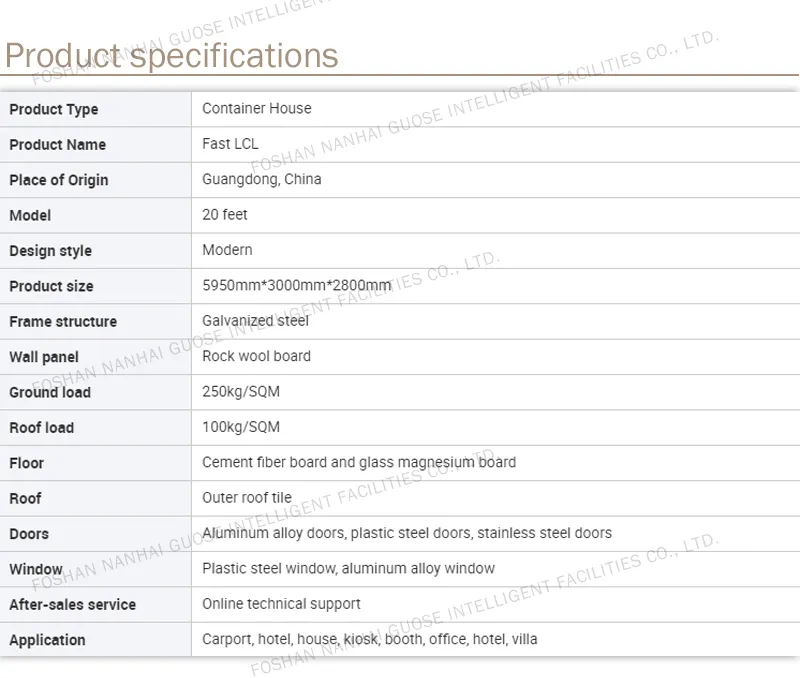This screenshot has height=678, width=800.
Task: Select the Guangdong, China value
Action: 262,179
